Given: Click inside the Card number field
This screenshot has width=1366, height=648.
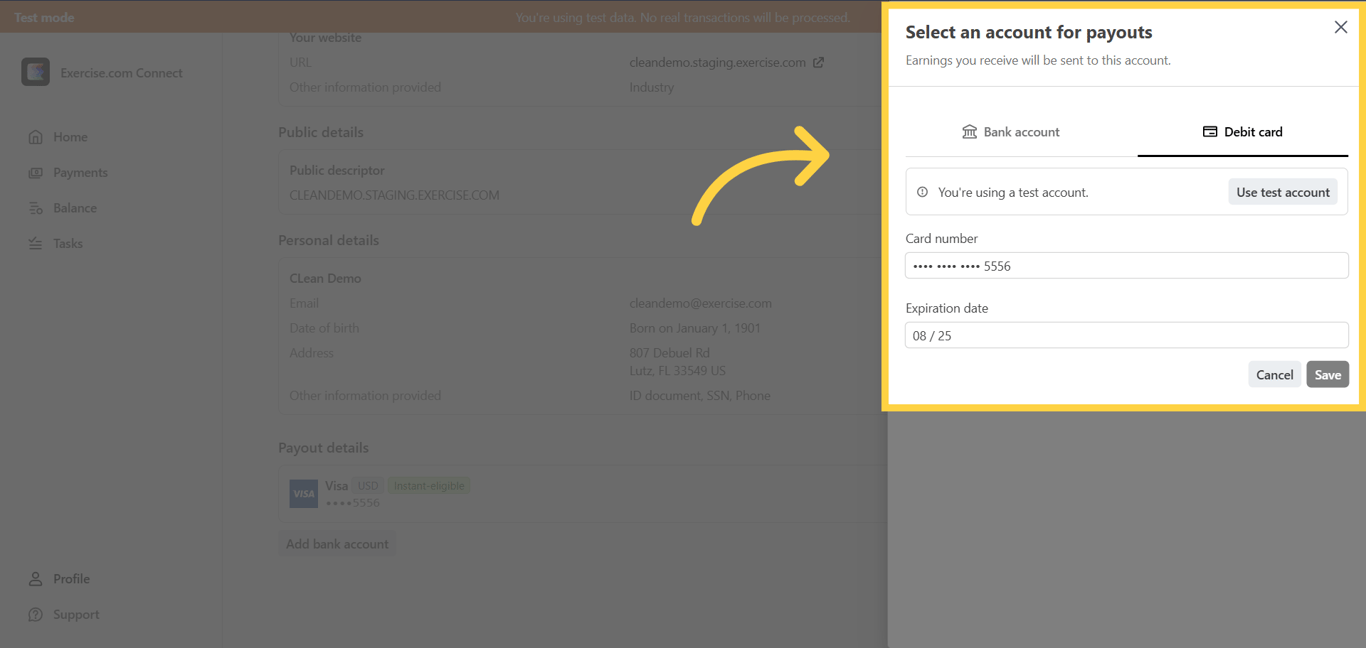Looking at the screenshot, I should coord(1126,265).
